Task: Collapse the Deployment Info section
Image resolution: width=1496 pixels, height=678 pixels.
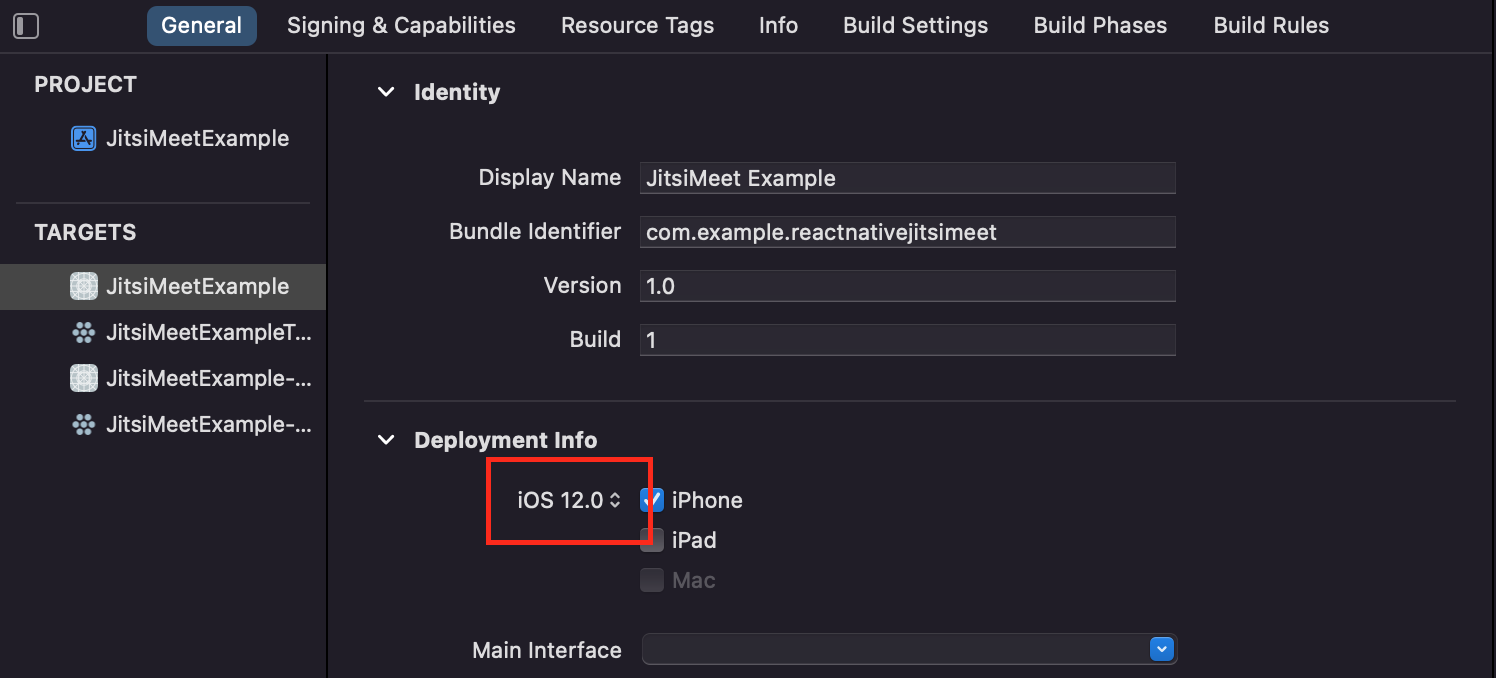Action: [x=386, y=440]
